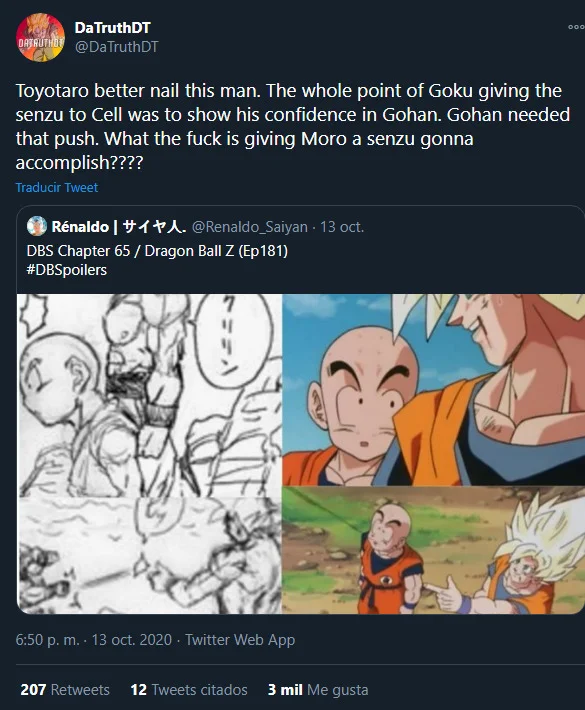This screenshot has height=710, width=585.
Task: Show the 3 mil Me gusta list
Action: point(318,690)
